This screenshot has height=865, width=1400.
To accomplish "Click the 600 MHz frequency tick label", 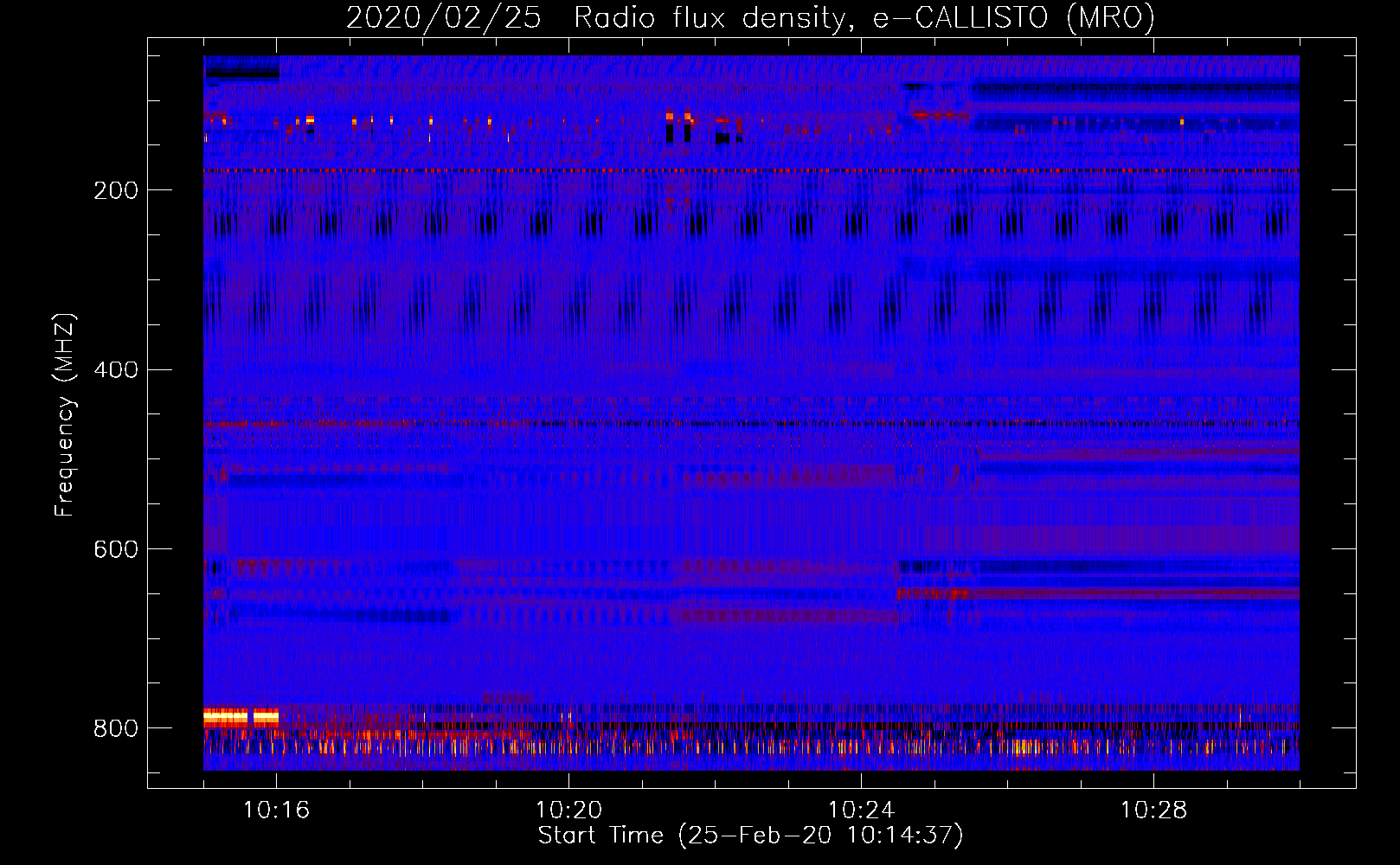I will click(116, 549).
